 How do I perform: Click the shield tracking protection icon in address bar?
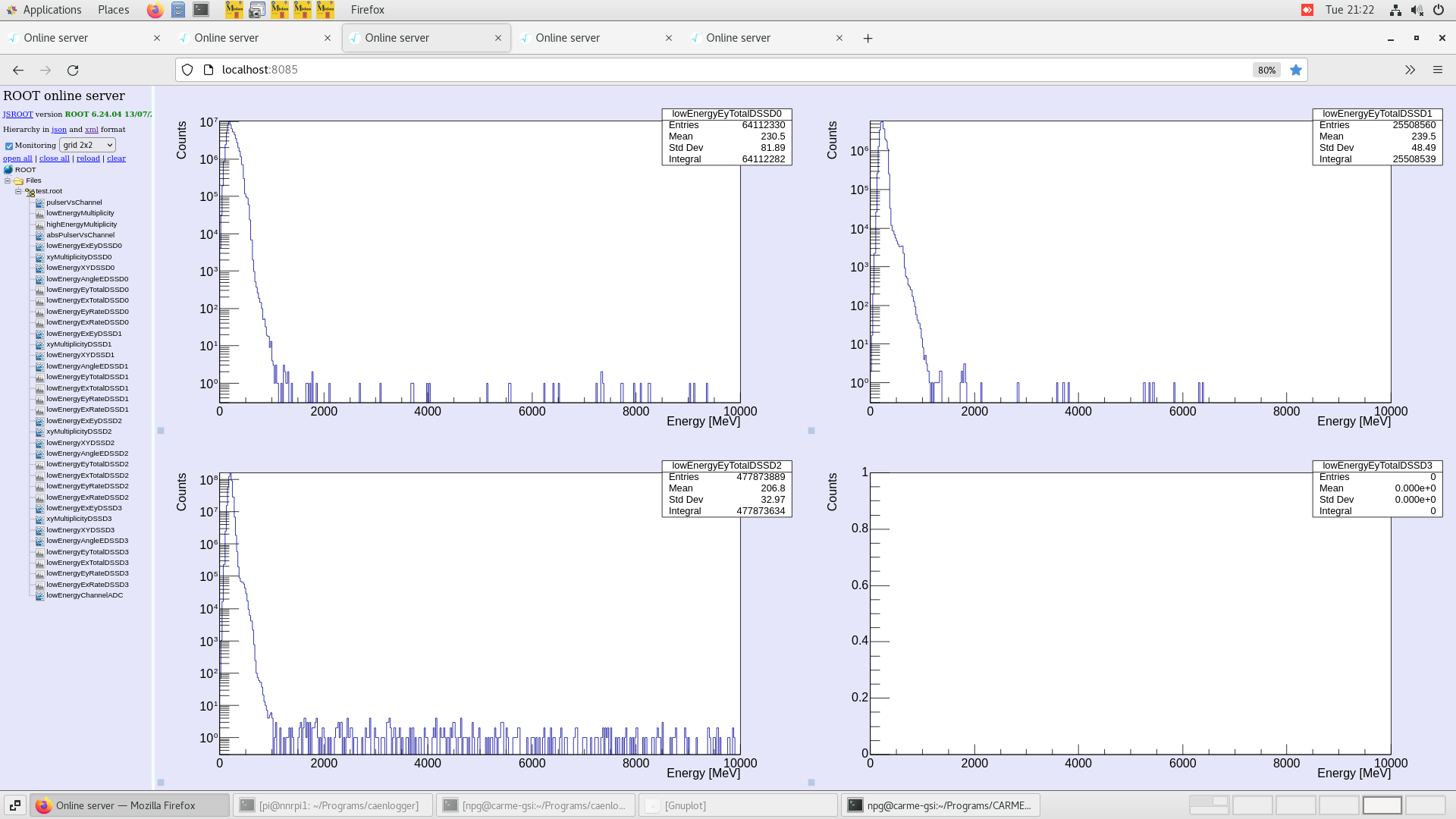(187, 70)
